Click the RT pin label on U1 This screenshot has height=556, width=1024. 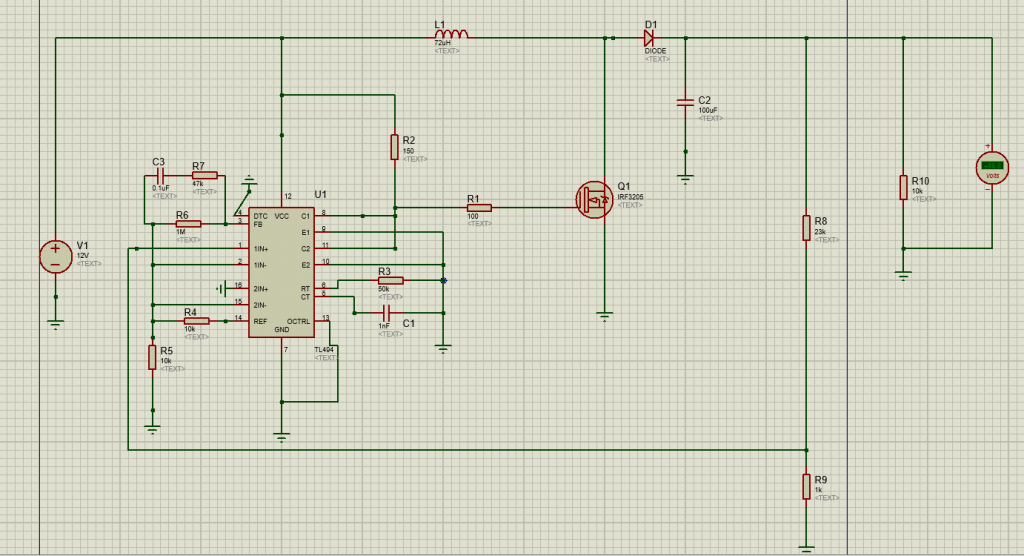point(306,289)
